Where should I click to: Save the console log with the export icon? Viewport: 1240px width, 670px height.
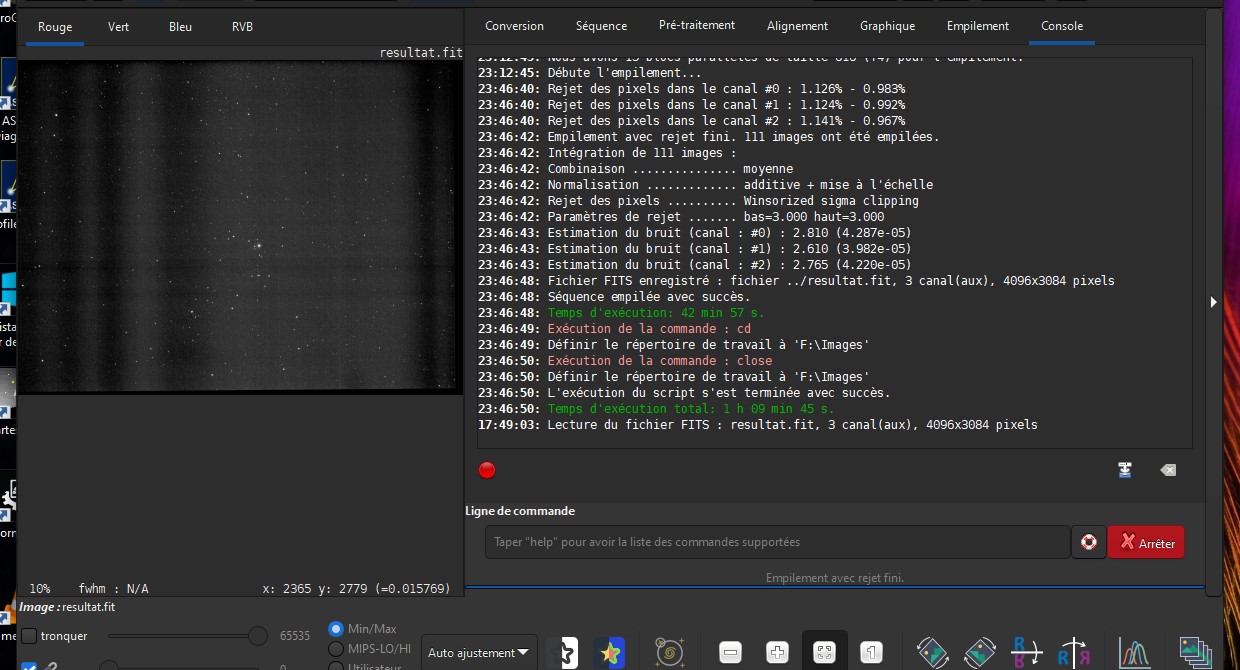[1125, 470]
